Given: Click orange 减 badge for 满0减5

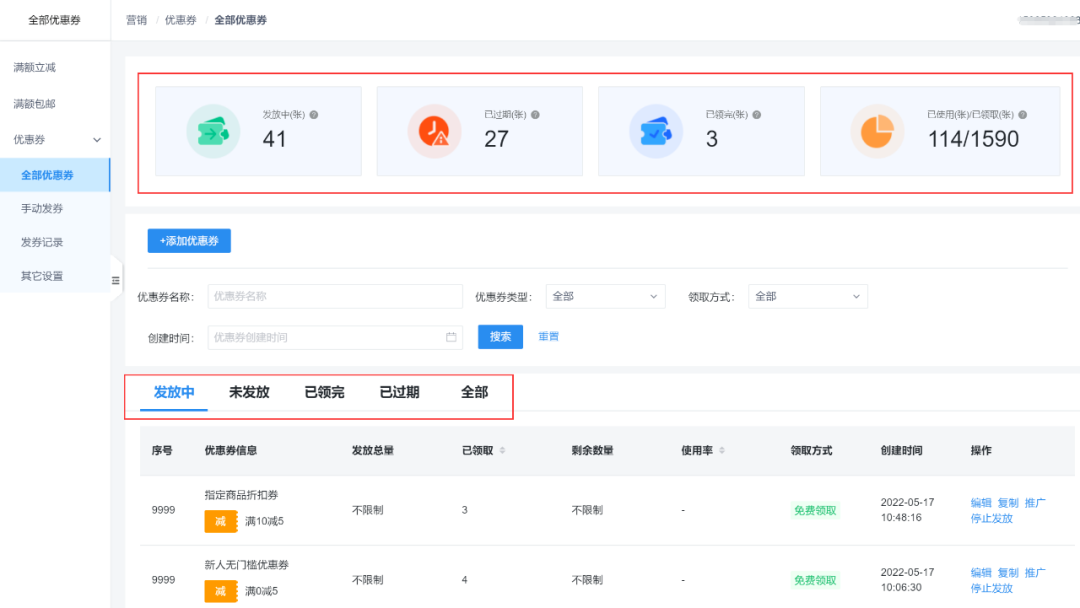Looking at the screenshot, I should [x=220, y=591].
